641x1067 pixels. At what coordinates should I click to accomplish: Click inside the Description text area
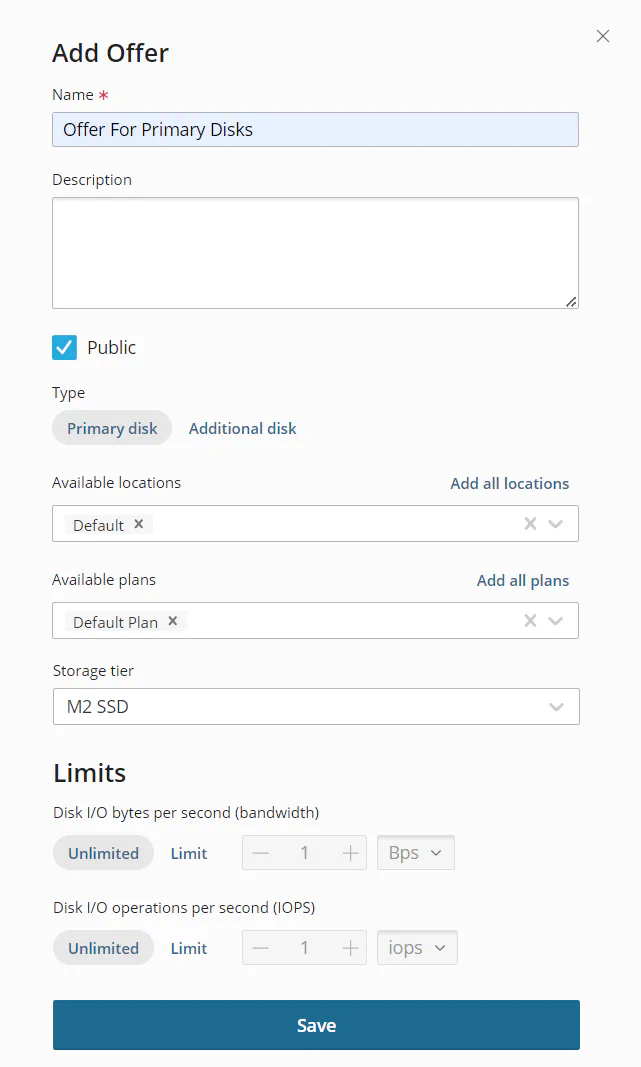click(x=315, y=252)
